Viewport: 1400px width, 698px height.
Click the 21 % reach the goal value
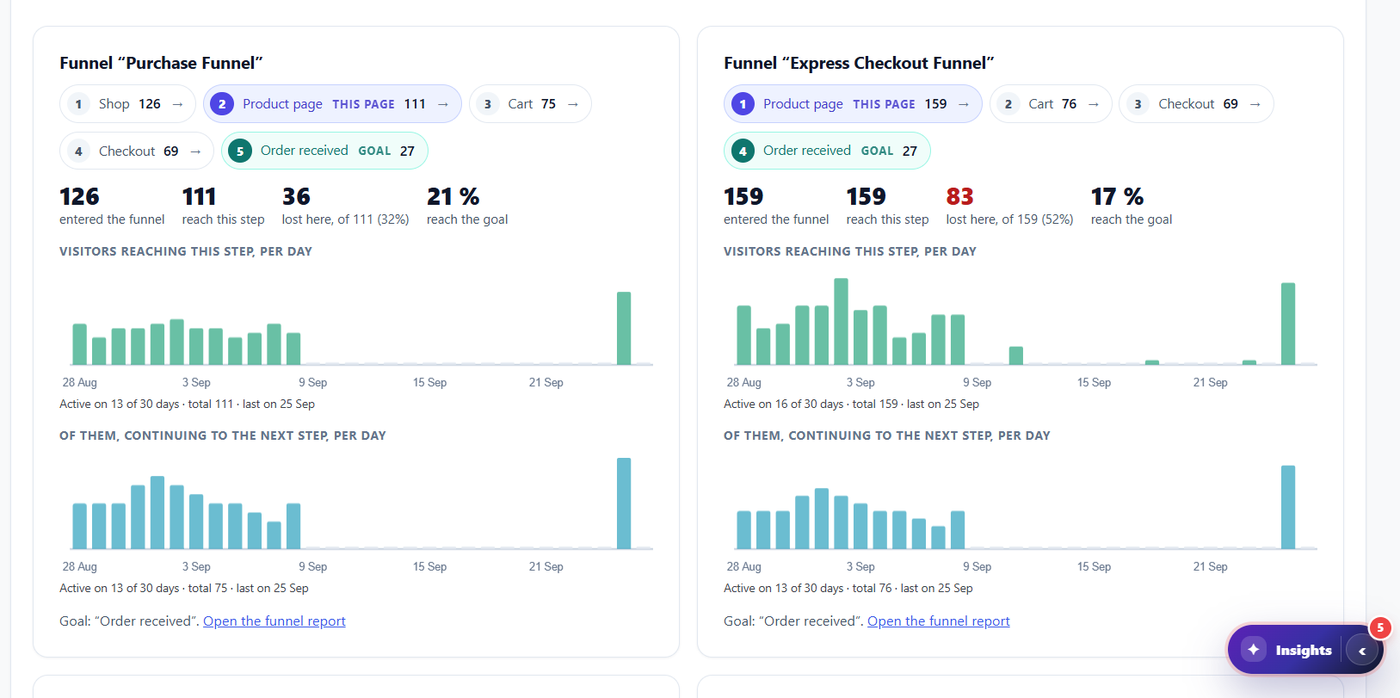click(x=453, y=196)
